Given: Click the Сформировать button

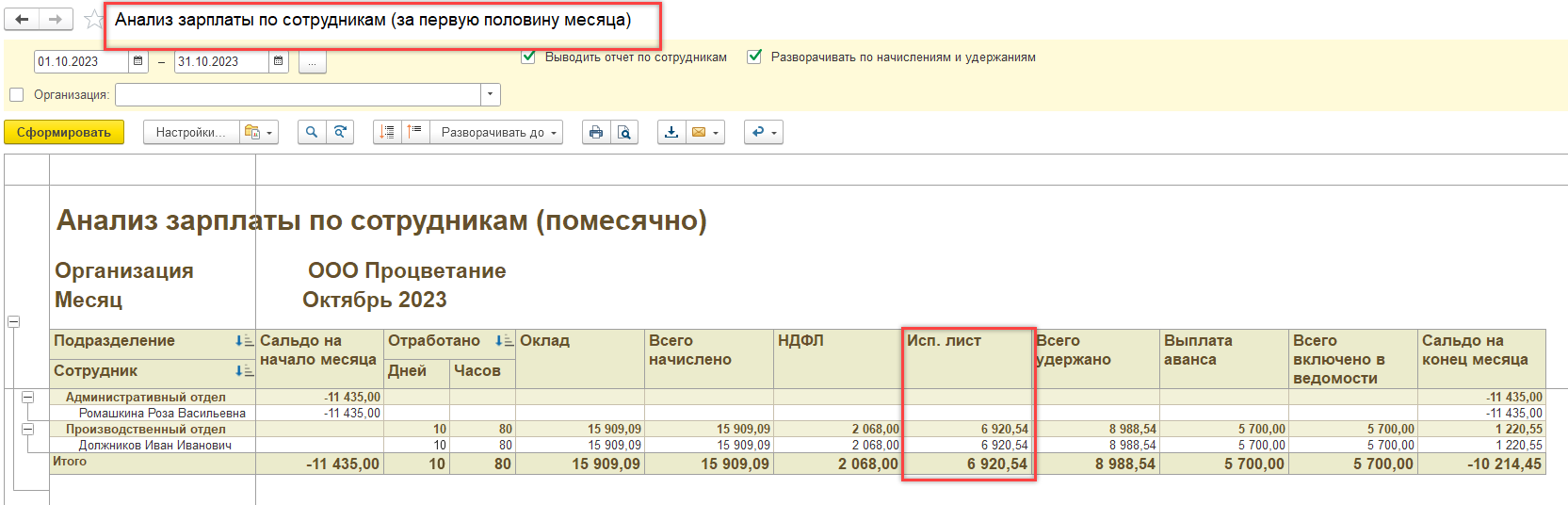Looking at the screenshot, I should (x=64, y=132).
